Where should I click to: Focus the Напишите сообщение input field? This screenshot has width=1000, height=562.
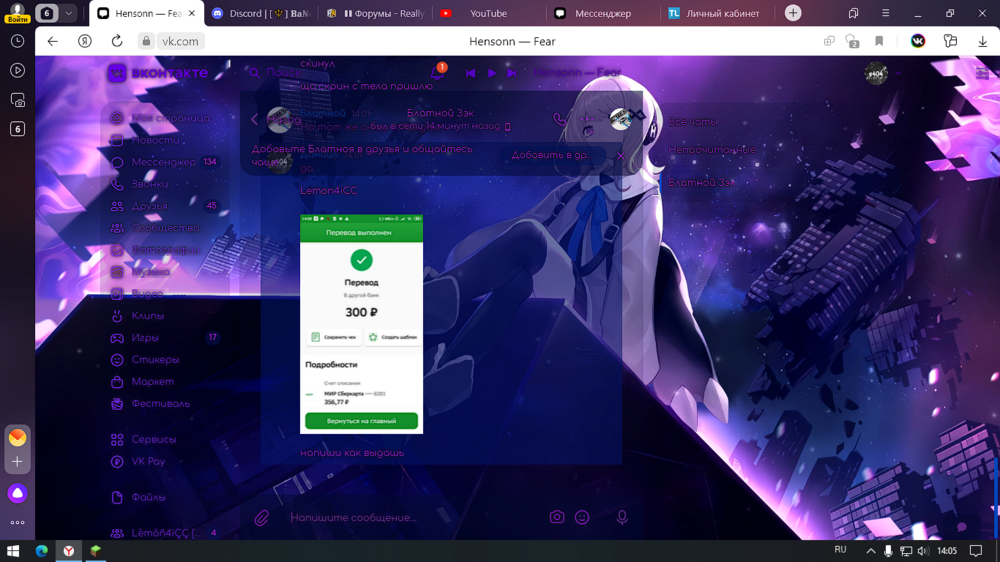pos(415,517)
